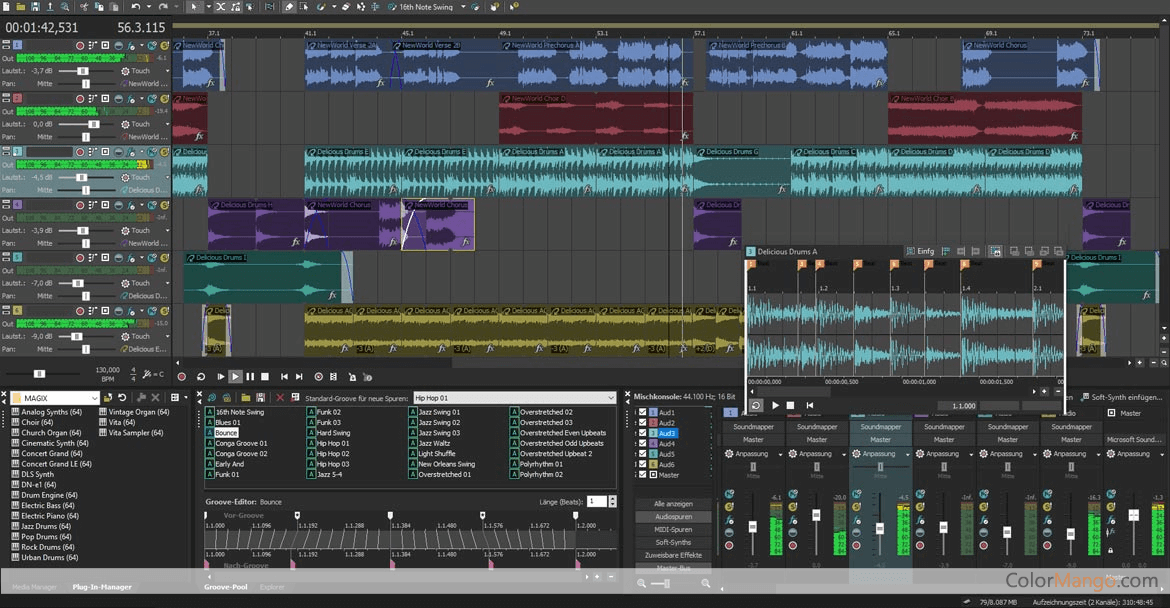The height and width of the screenshot is (608, 1170).
Task: Activate the crossfade shuffle tool icon
Action: pyautogui.click(x=221, y=7)
